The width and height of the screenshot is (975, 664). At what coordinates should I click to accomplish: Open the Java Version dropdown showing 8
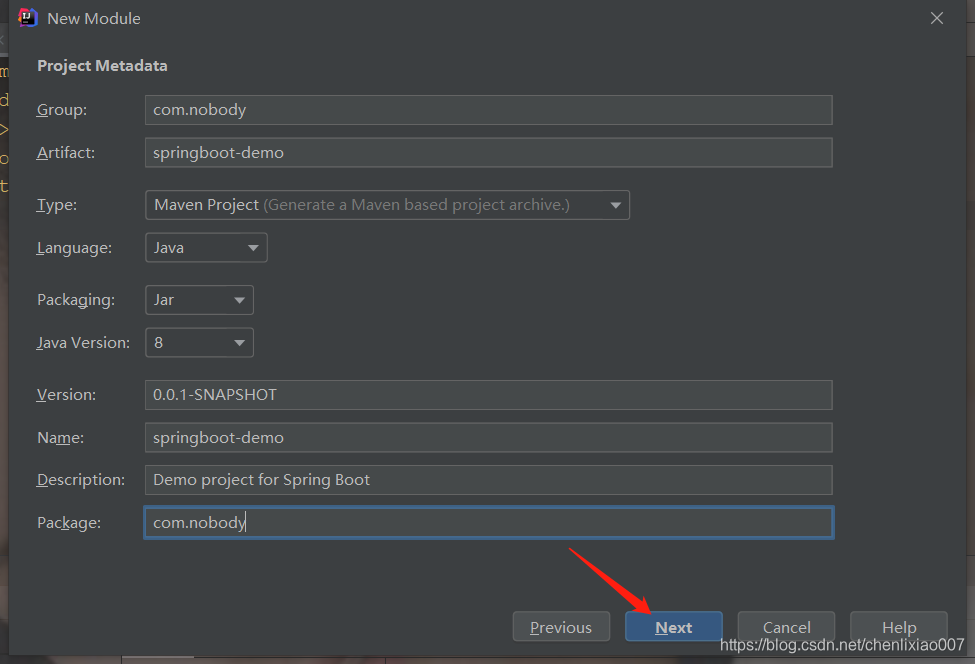click(200, 343)
